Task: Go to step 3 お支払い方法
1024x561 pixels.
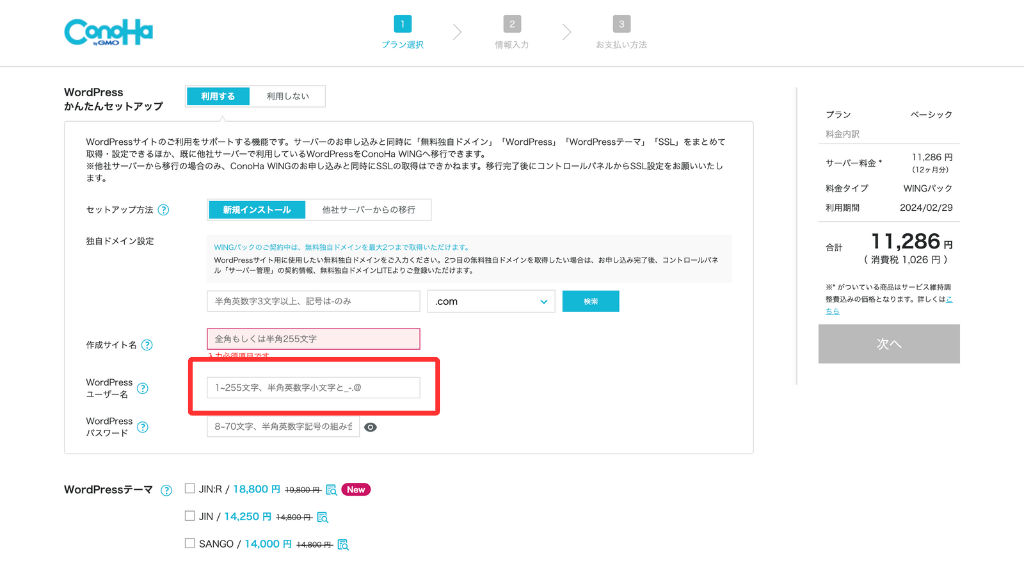Action: point(621,32)
